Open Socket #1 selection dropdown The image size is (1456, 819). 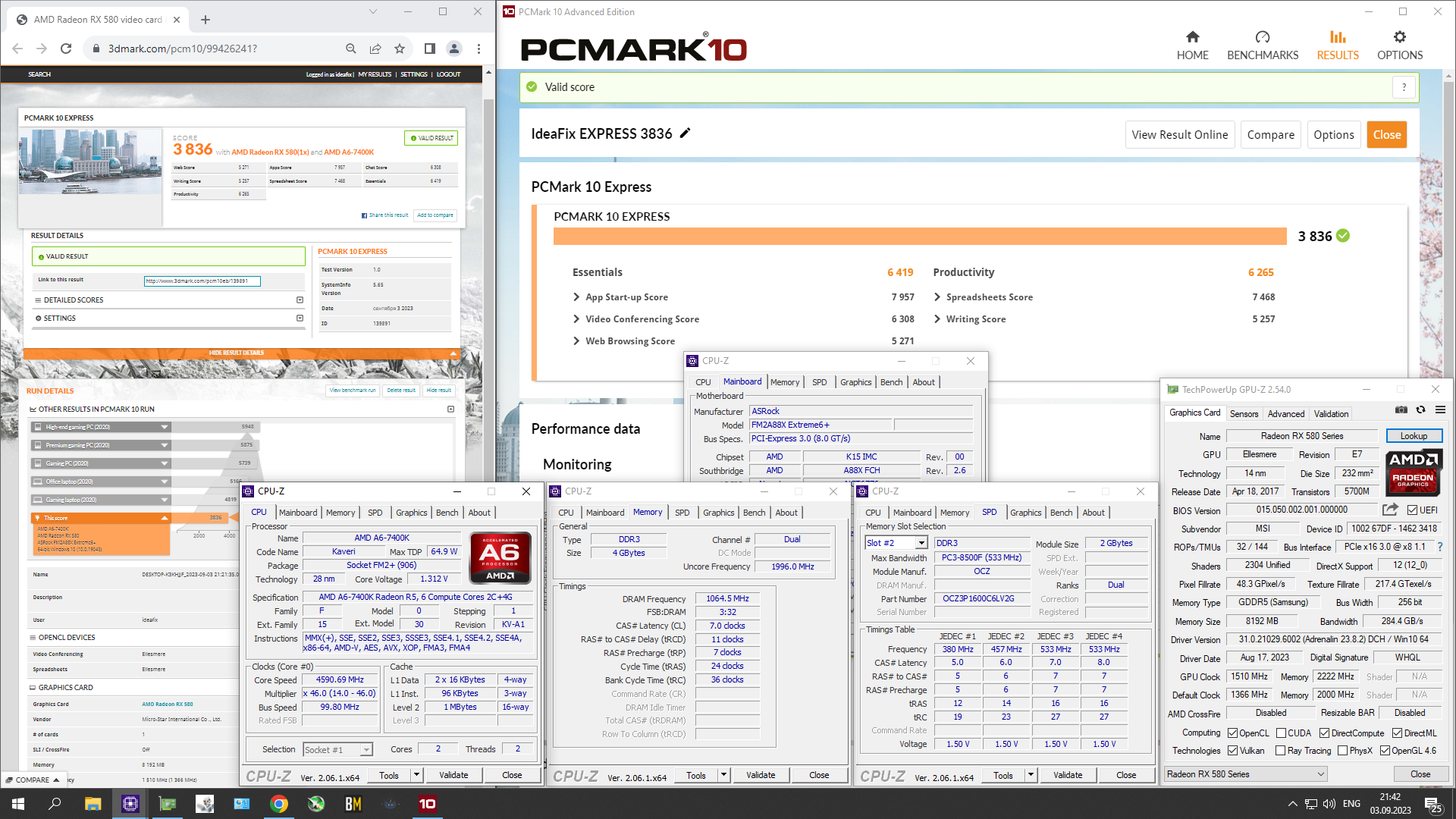coord(337,749)
